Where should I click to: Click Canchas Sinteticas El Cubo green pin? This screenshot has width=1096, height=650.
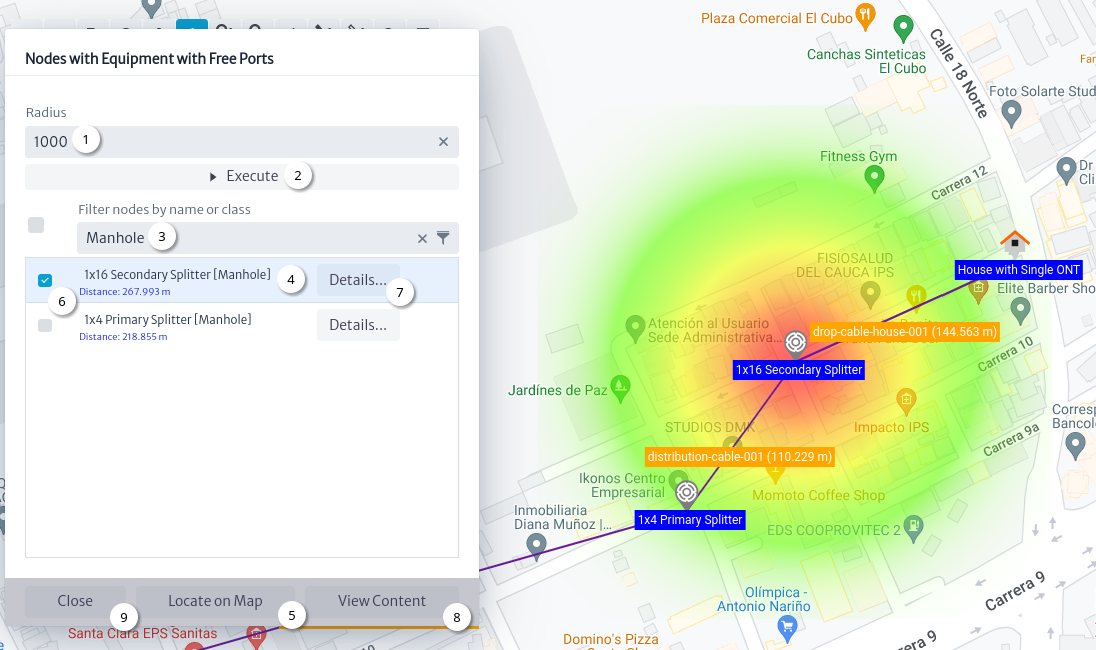903,29
